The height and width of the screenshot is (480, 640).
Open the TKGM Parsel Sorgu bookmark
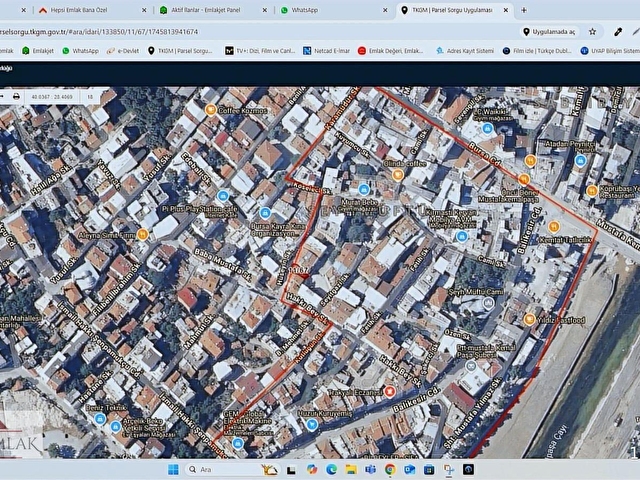coord(180,51)
